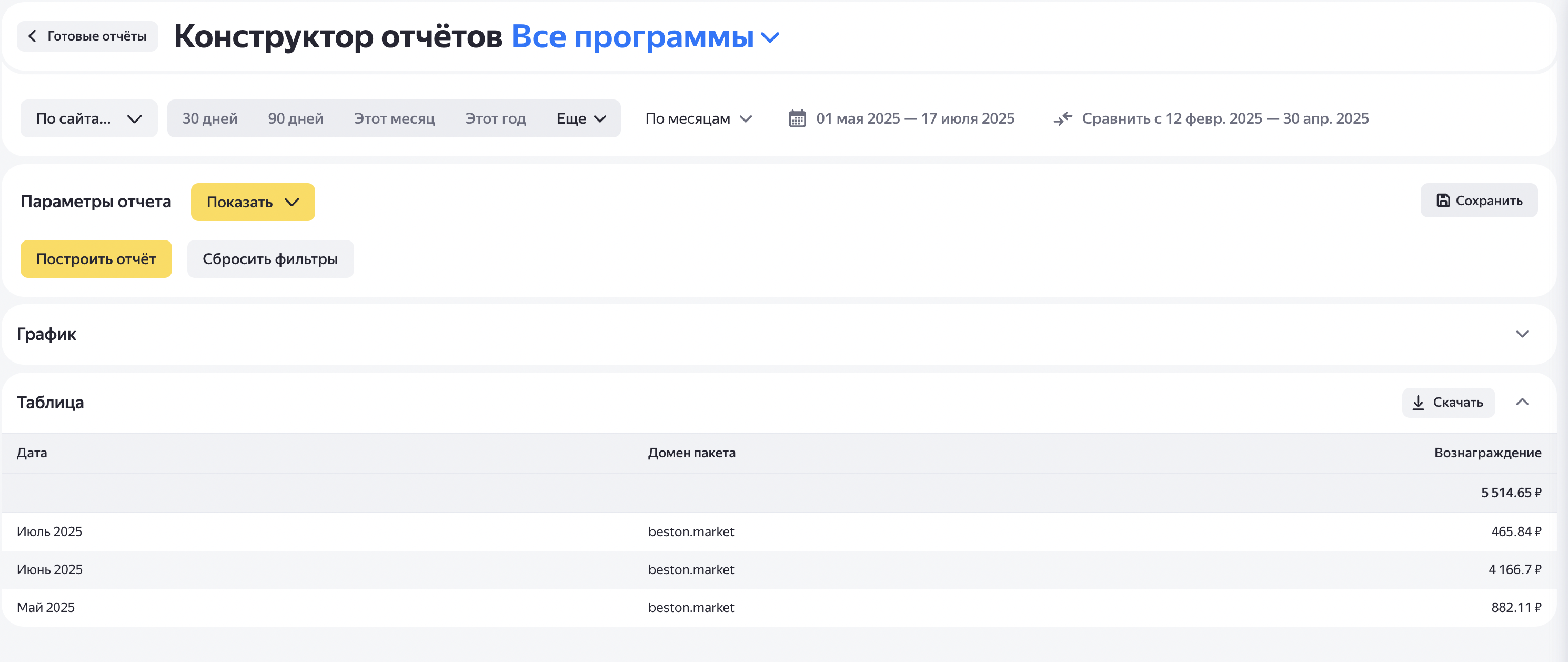Sort by the Дата column header
Image resolution: width=1568 pixels, height=662 pixels.
(32, 453)
